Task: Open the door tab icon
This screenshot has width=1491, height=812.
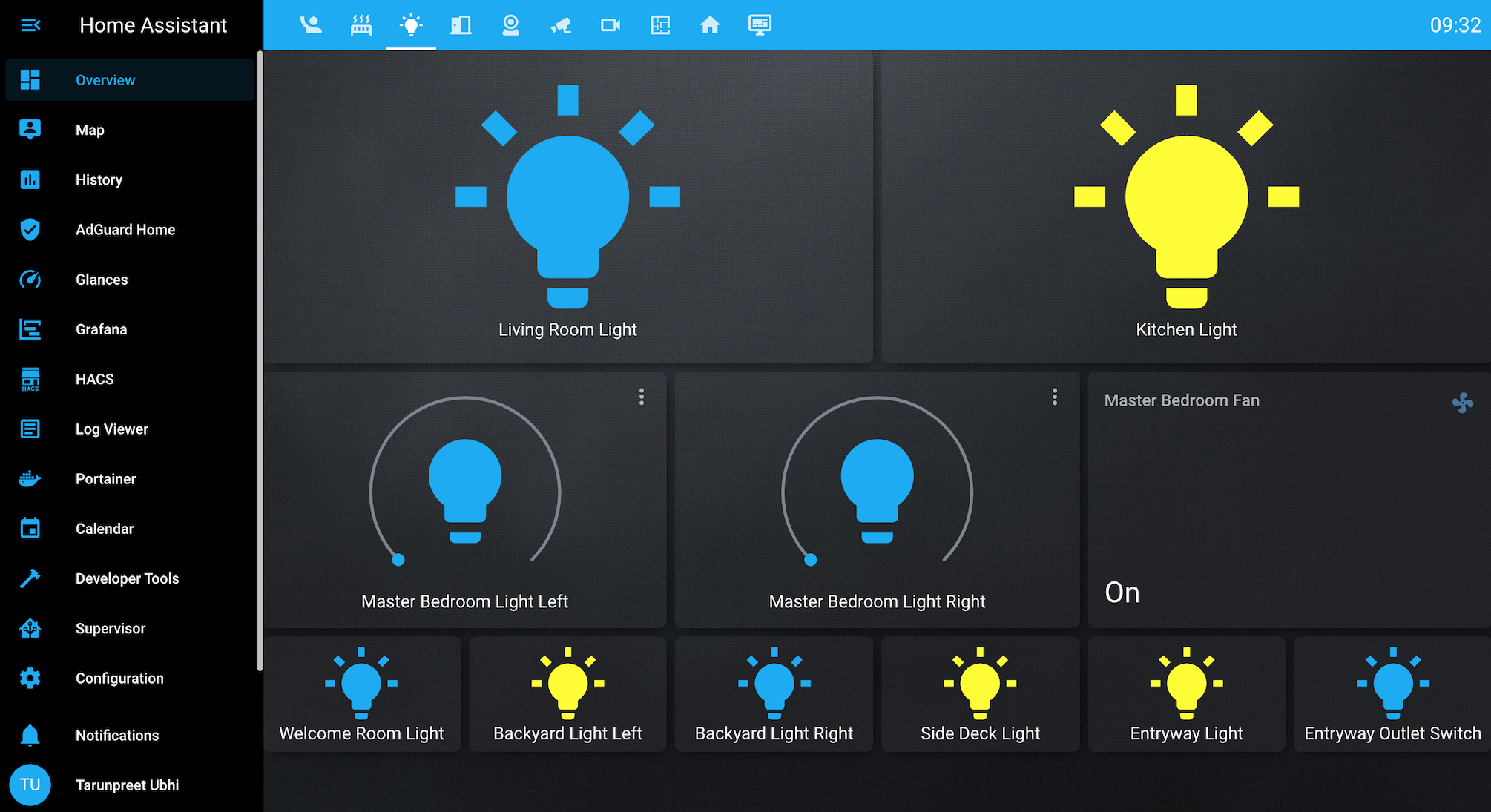Action: click(461, 25)
